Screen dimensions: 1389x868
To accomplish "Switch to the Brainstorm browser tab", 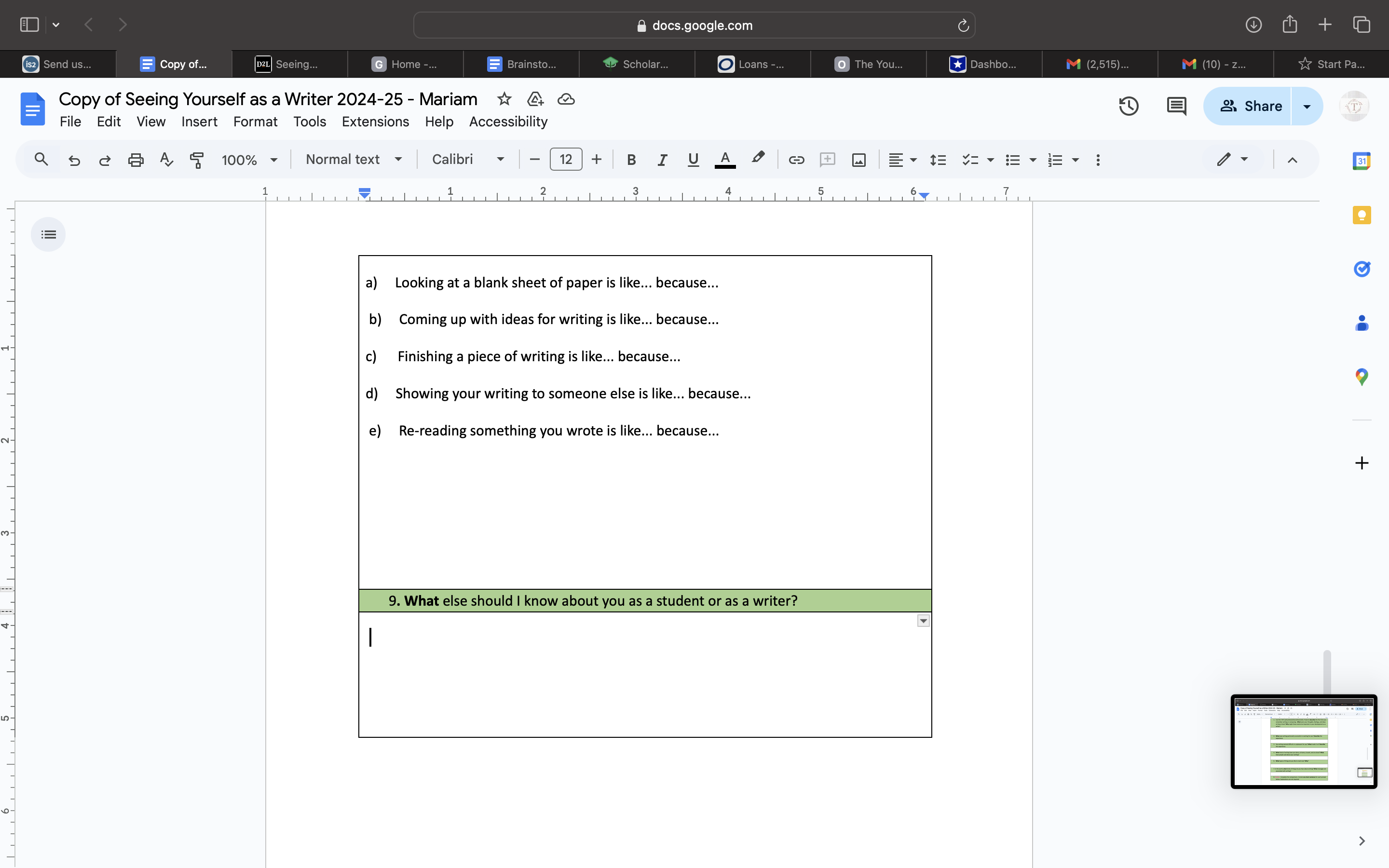I will pos(520,64).
